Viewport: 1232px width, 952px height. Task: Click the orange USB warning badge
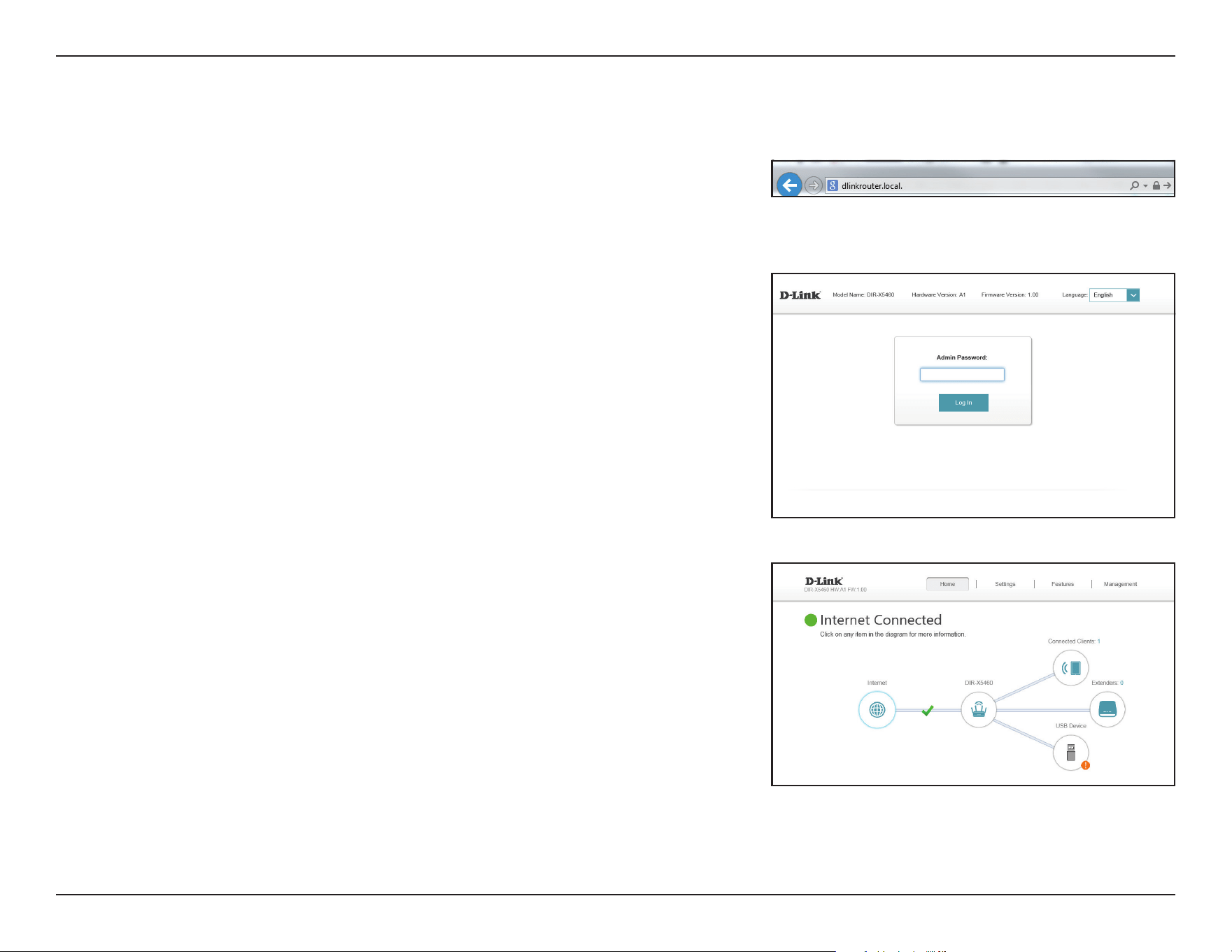coord(1085,765)
